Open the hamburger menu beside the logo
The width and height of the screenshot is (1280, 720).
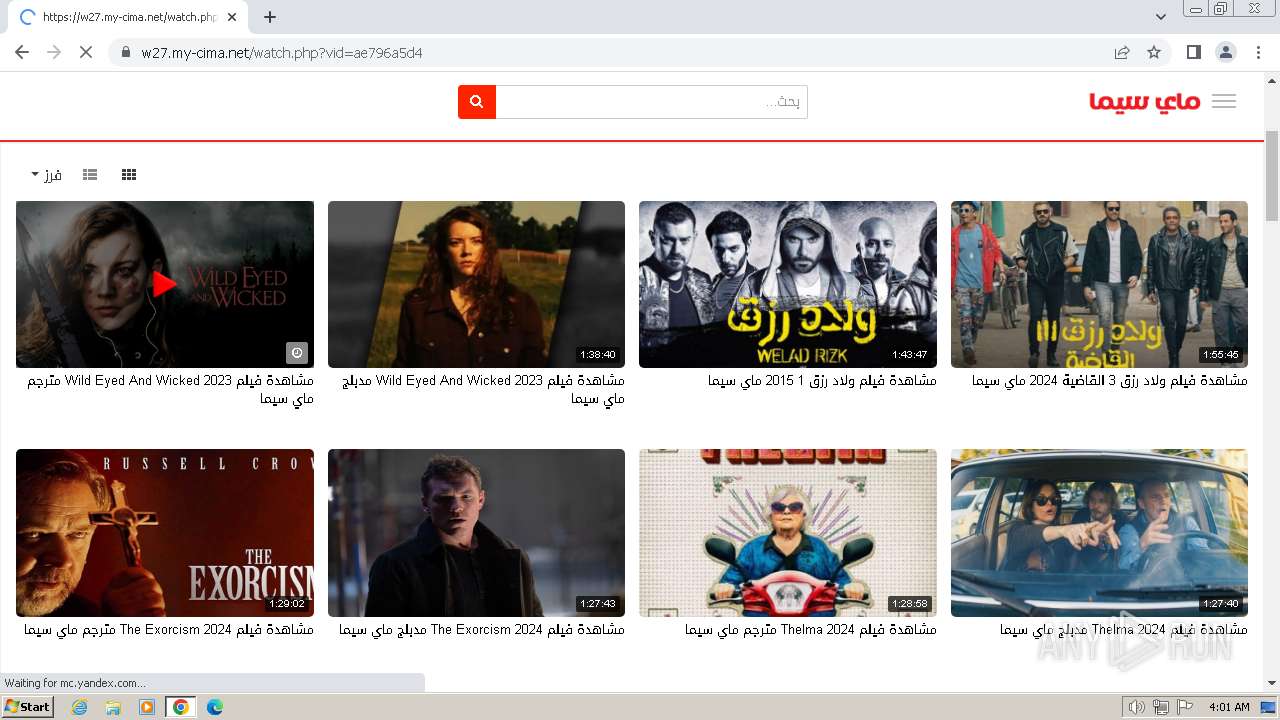pyautogui.click(x=1223, y=101)
